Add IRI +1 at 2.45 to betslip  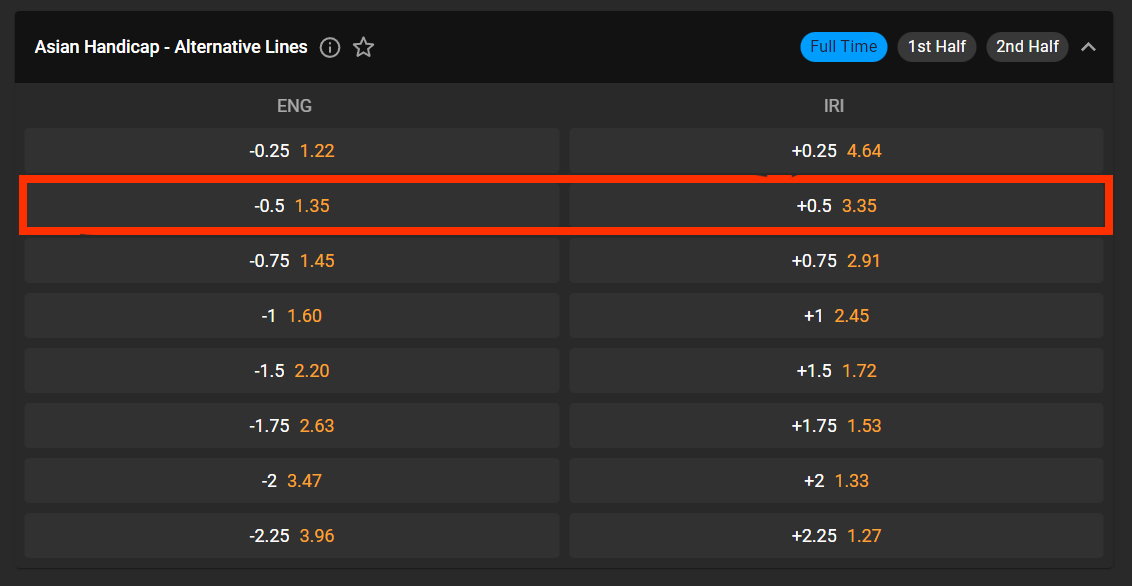836,315
